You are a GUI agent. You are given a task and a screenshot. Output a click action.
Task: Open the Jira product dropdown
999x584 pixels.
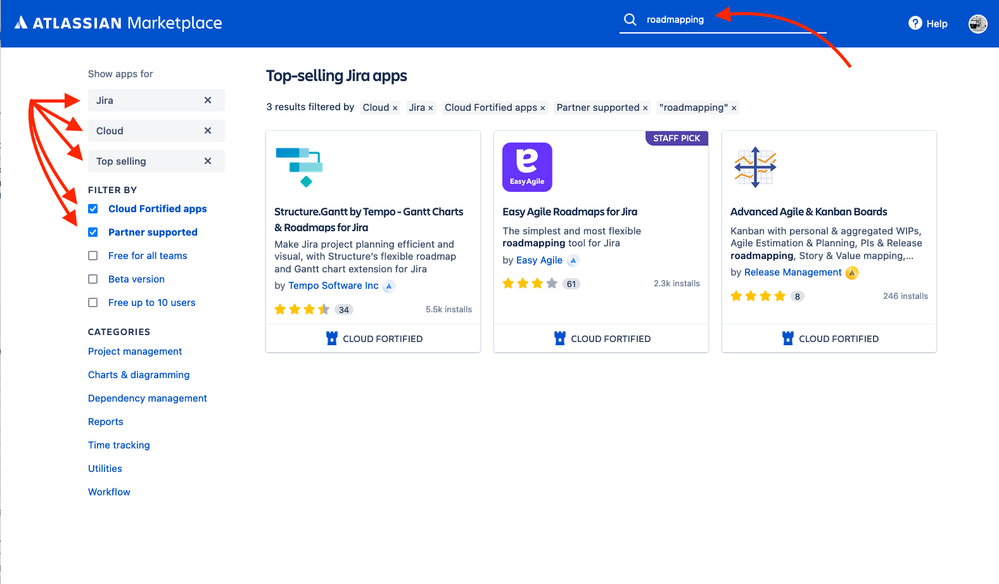tap(156, 100)
